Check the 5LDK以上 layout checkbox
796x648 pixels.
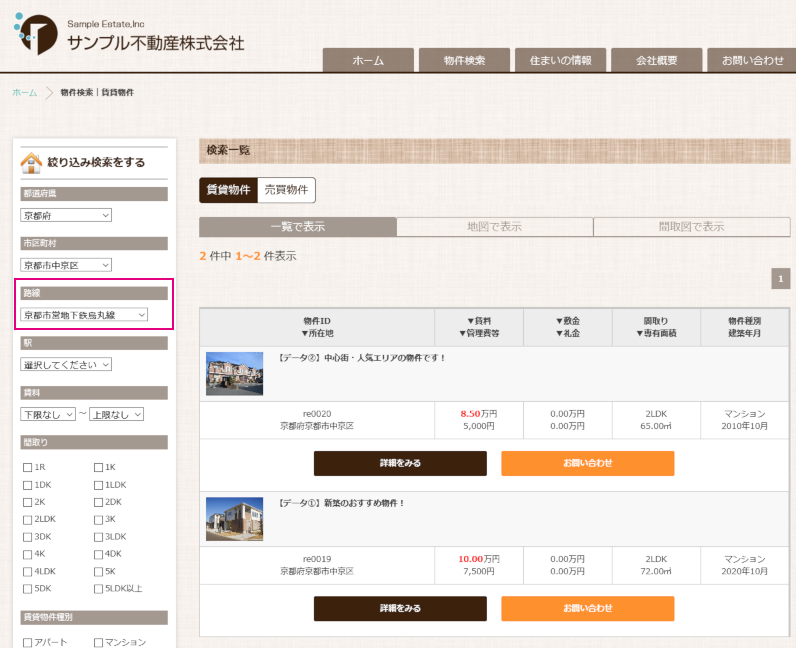click(98, 589)
